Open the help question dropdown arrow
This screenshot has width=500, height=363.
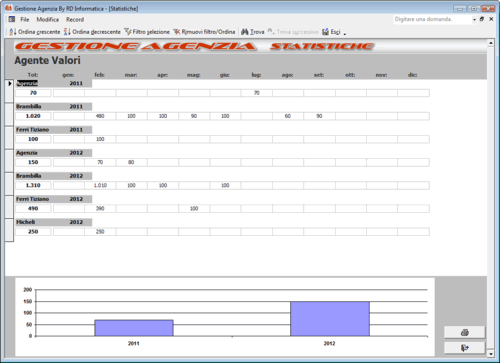pos(474,20)
